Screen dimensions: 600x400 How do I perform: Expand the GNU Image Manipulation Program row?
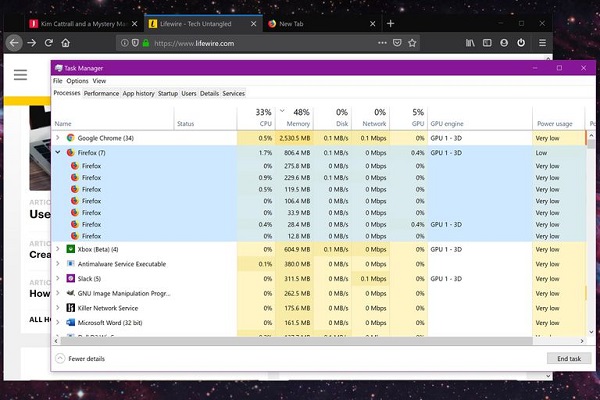pyautogui.click(x=58, y=293)
